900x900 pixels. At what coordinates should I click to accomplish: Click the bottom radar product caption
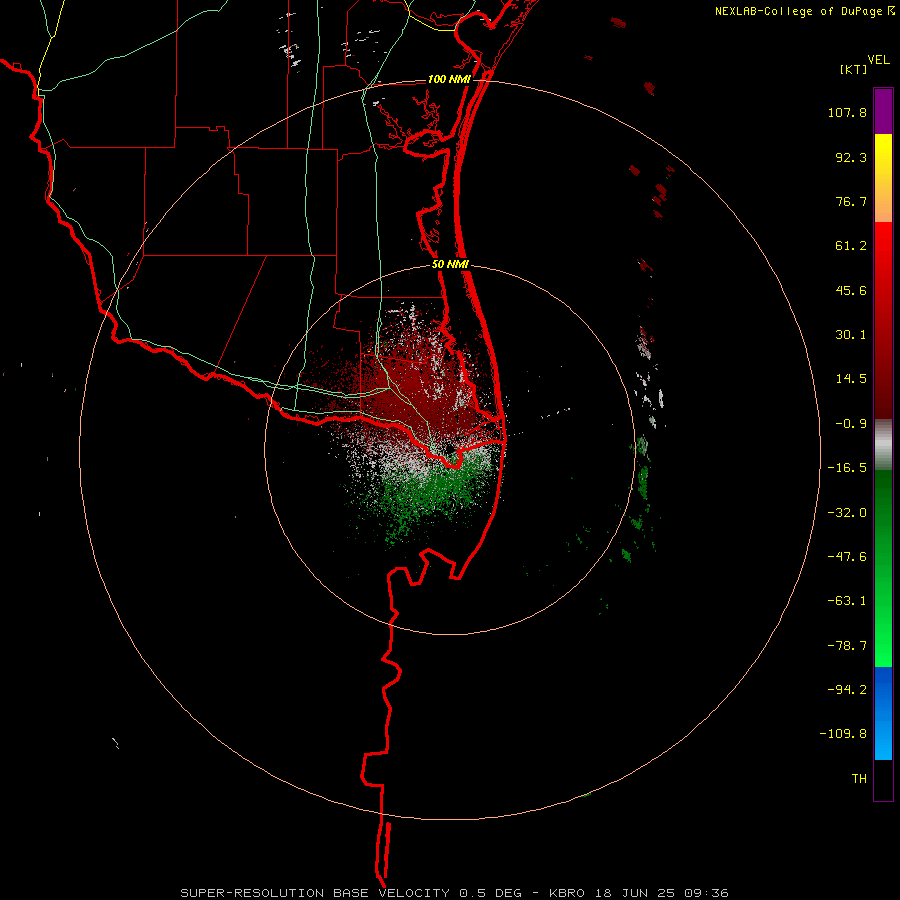coord(455,893)
